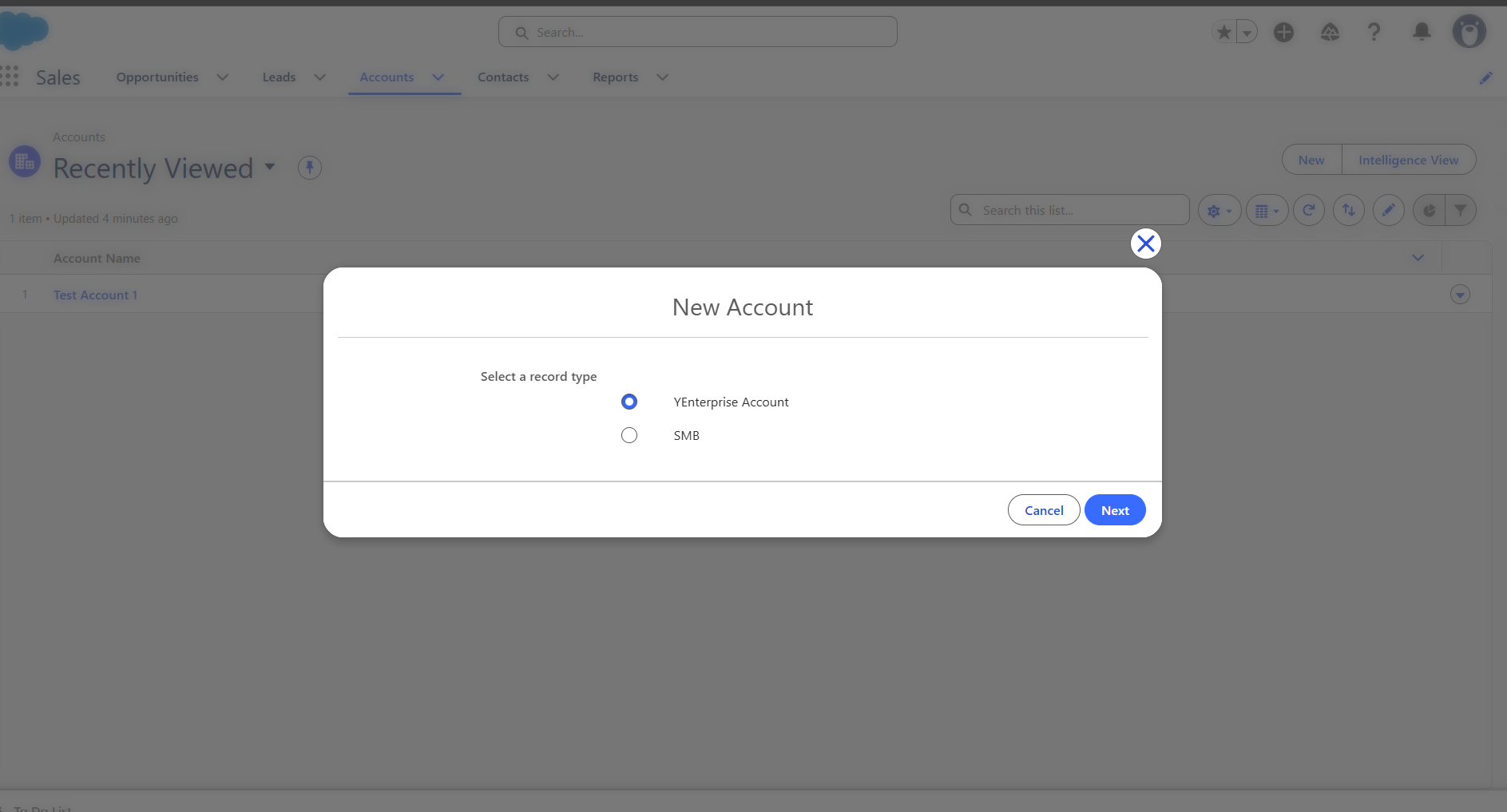
Task: Open Test Account 1 record
Action: coord(95,295)
